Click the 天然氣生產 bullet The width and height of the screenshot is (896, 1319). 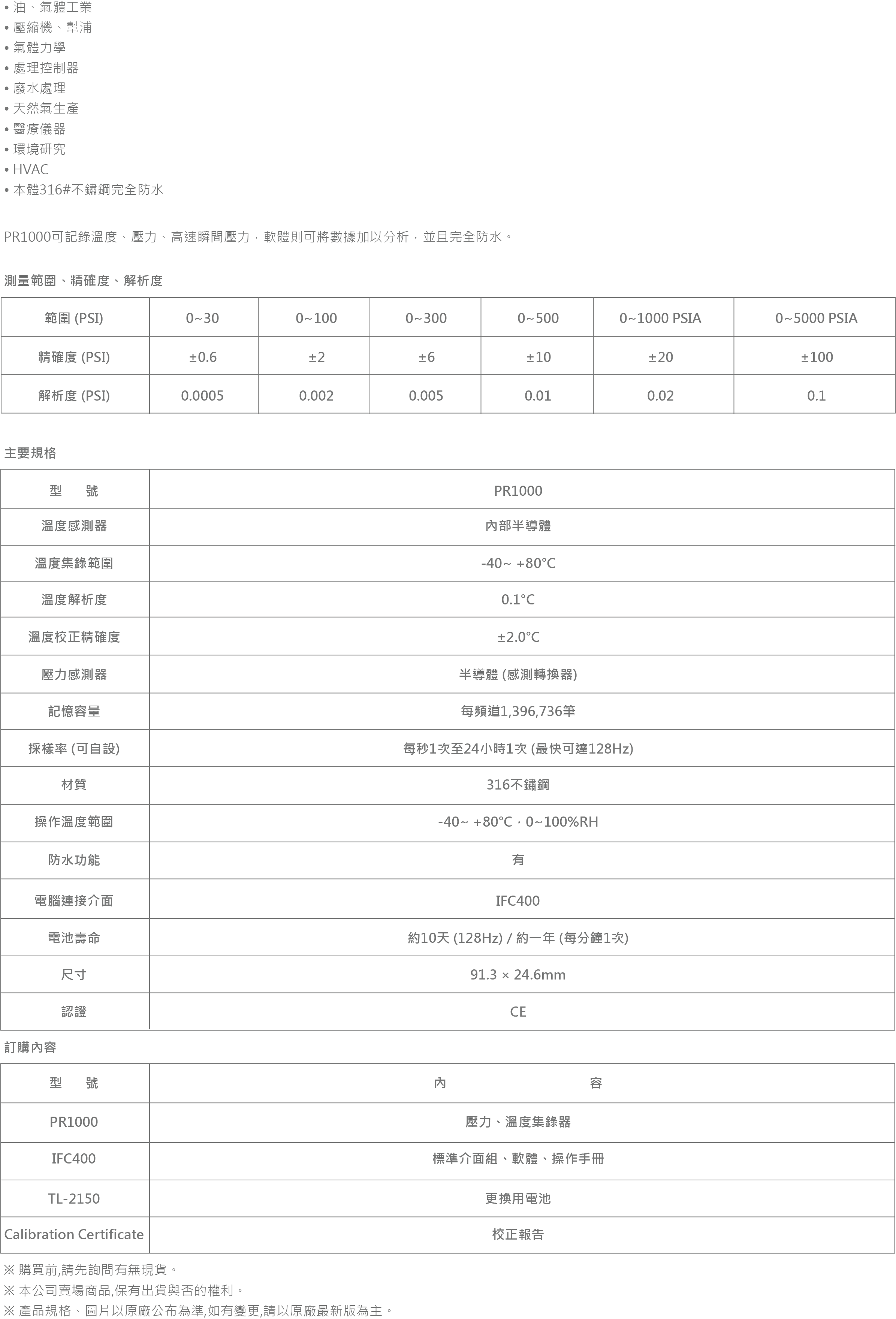point(46,108)
